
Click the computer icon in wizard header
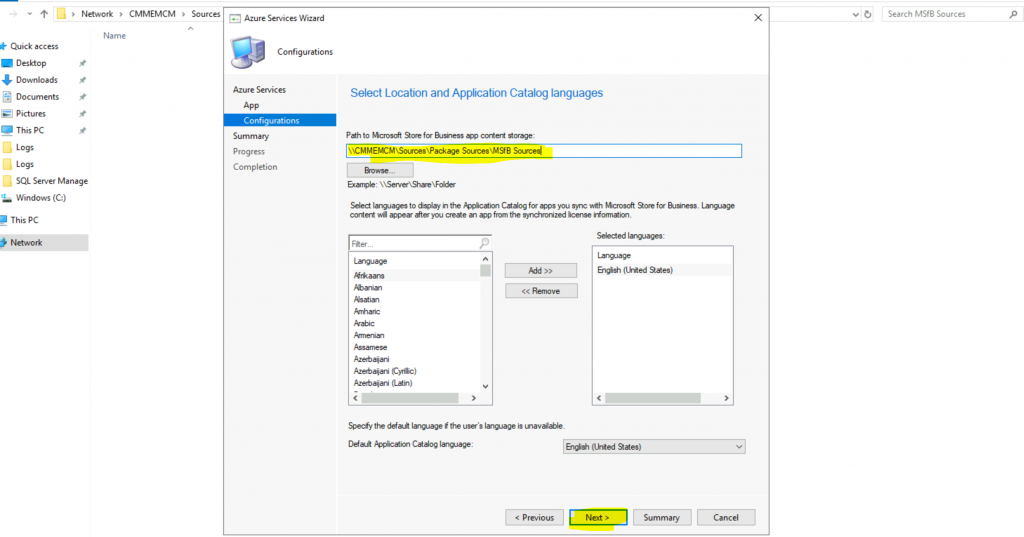[248, 52]
